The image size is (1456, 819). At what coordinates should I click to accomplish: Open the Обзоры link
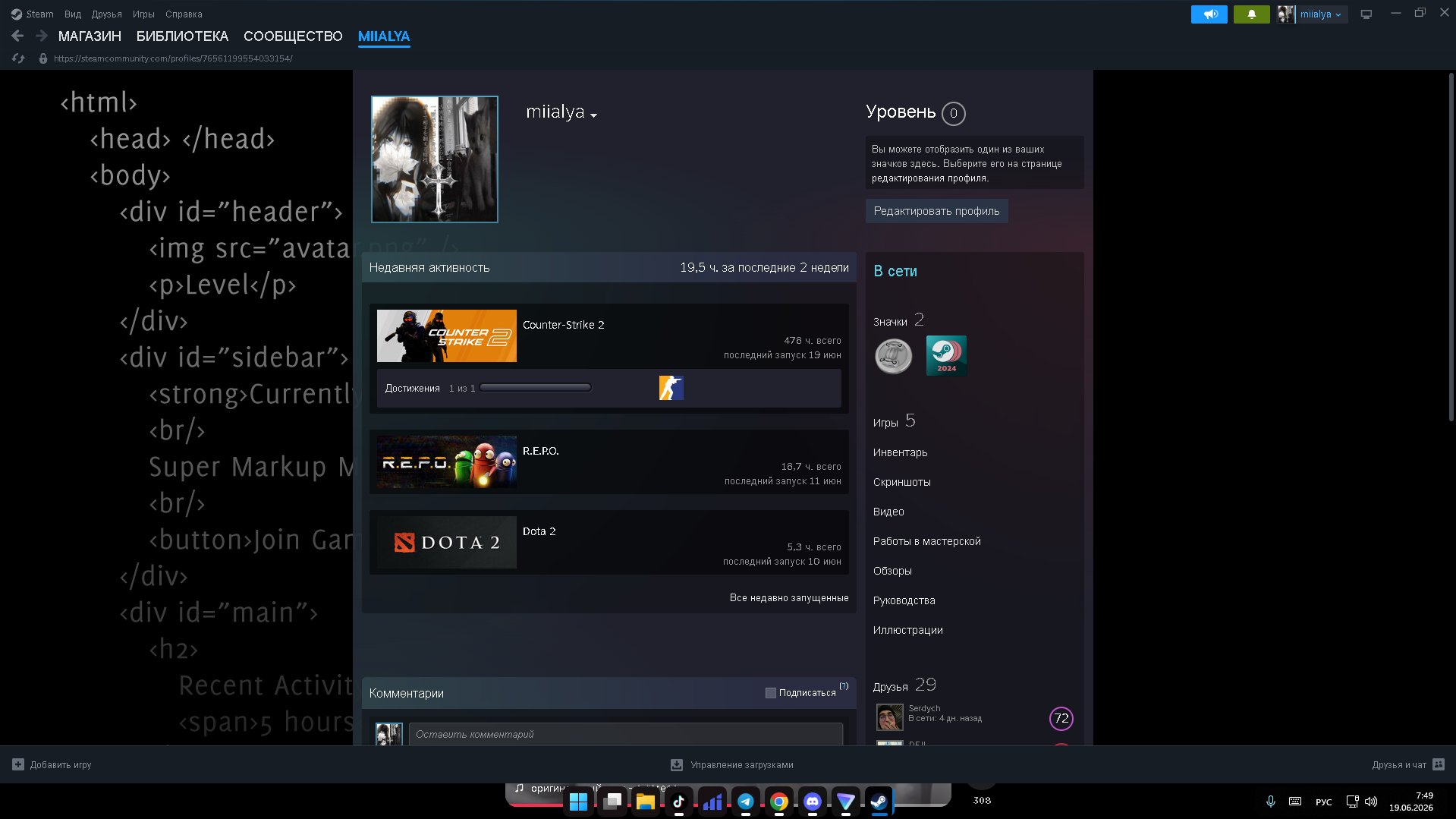tap(892, 571)
